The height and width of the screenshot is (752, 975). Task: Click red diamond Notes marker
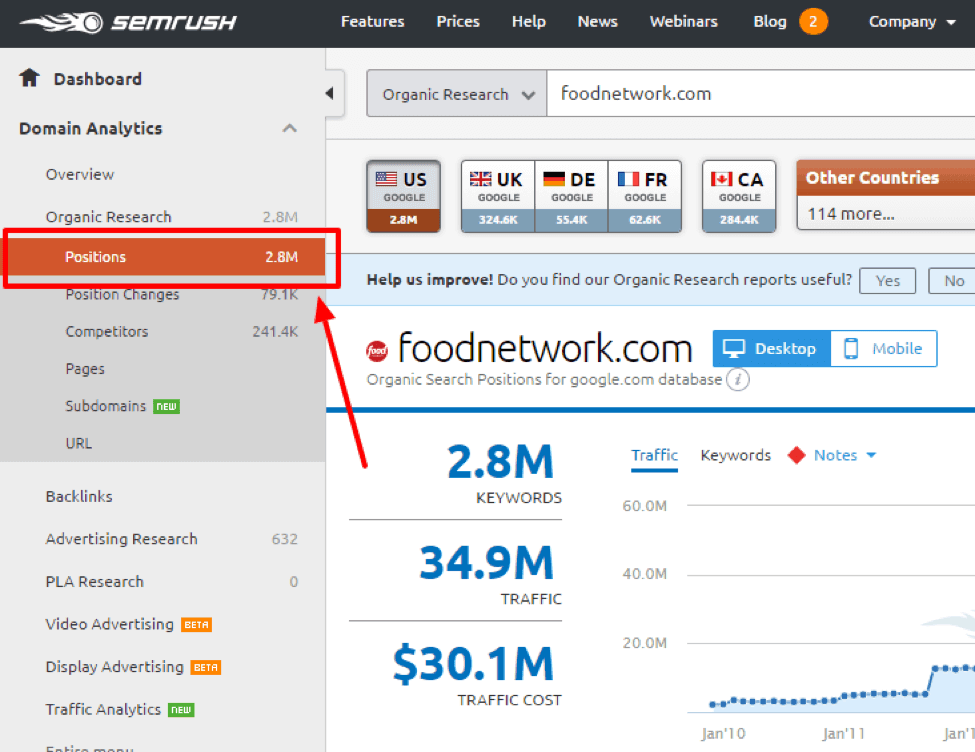click(x=797, y=455)
